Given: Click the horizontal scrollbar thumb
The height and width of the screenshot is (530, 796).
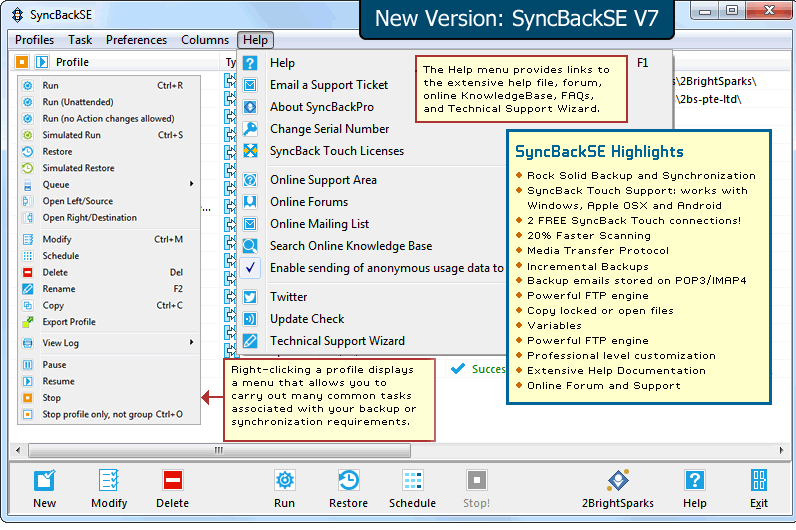Looking at the screenshot, I should tap(219, 450).
